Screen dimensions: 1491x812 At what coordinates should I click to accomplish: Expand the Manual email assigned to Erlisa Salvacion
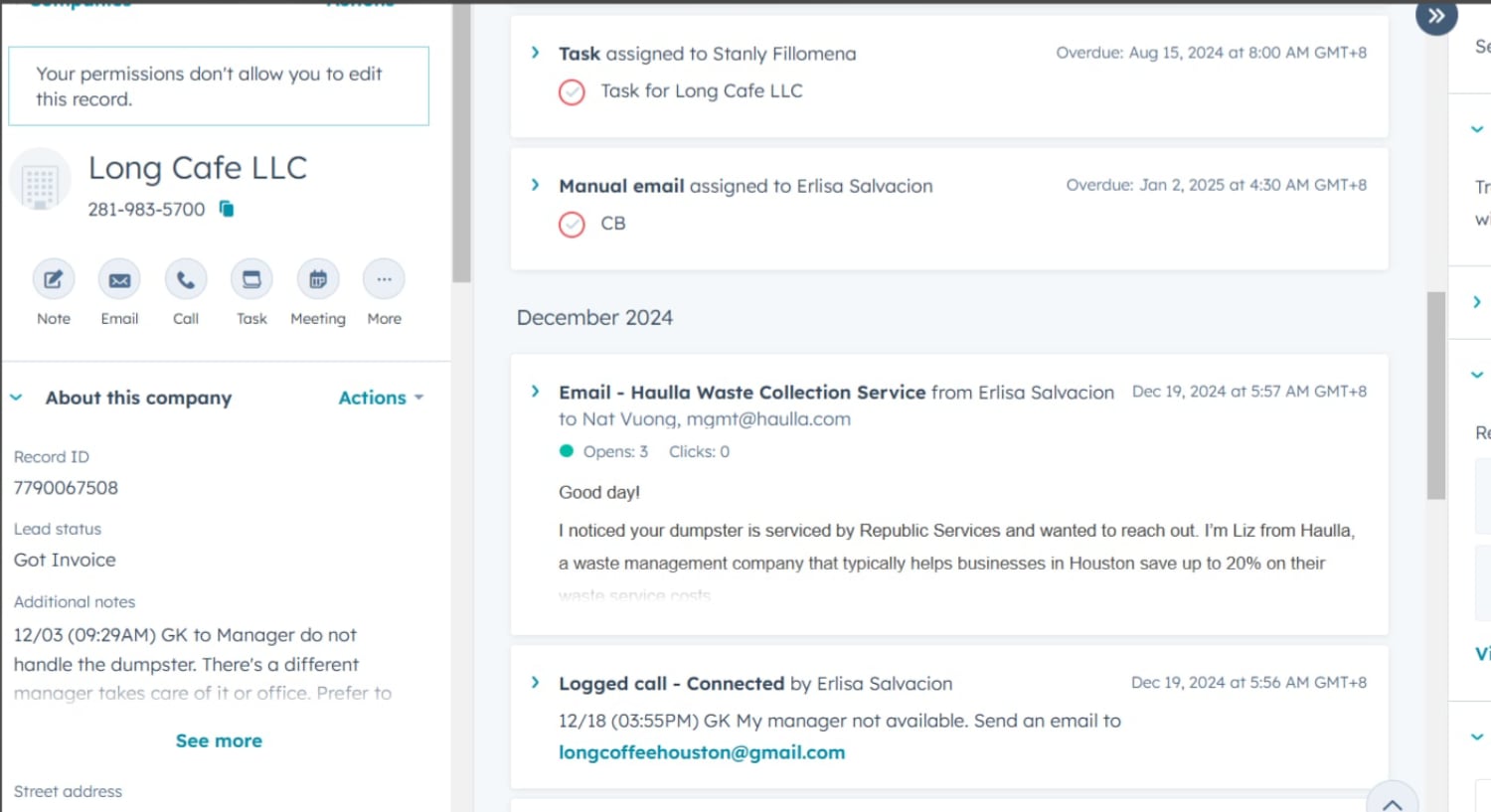click(535, 185)
